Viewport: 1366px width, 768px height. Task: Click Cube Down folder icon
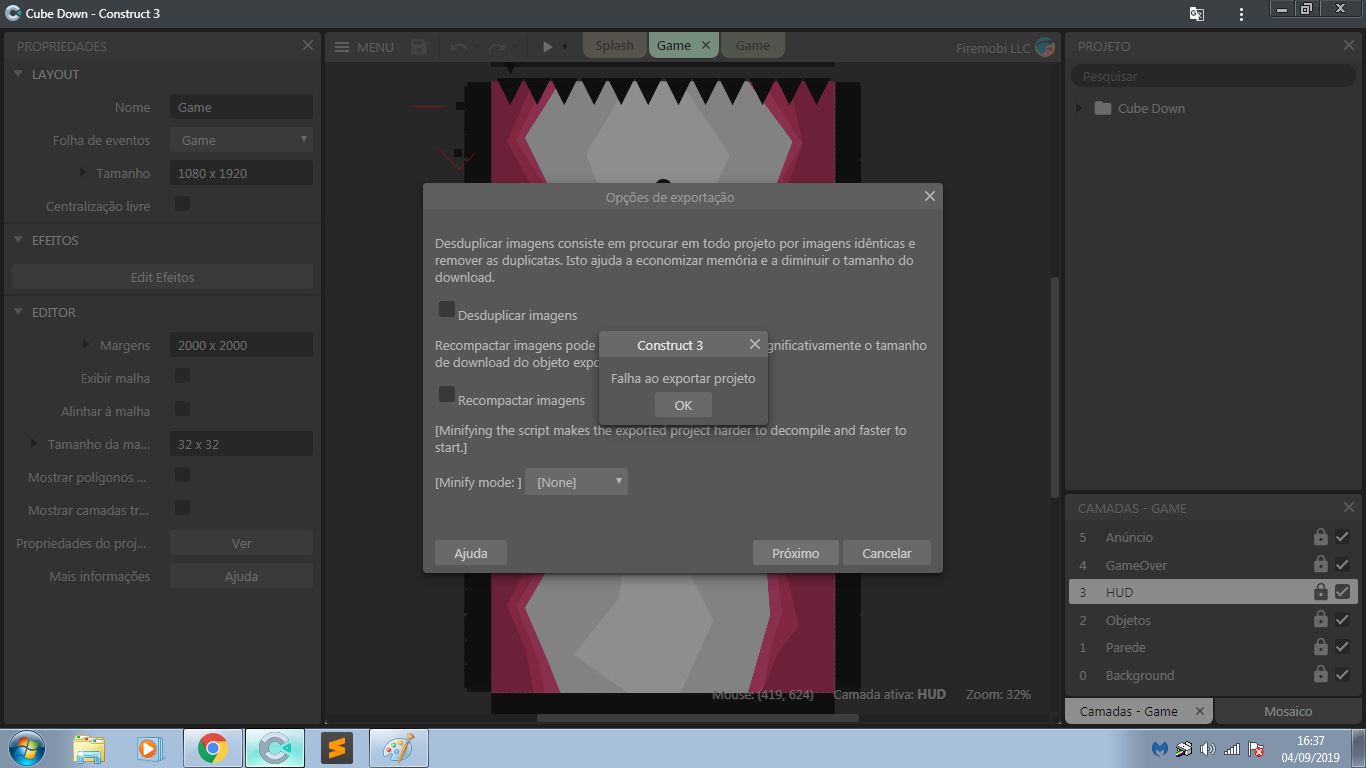(1103, 108)
